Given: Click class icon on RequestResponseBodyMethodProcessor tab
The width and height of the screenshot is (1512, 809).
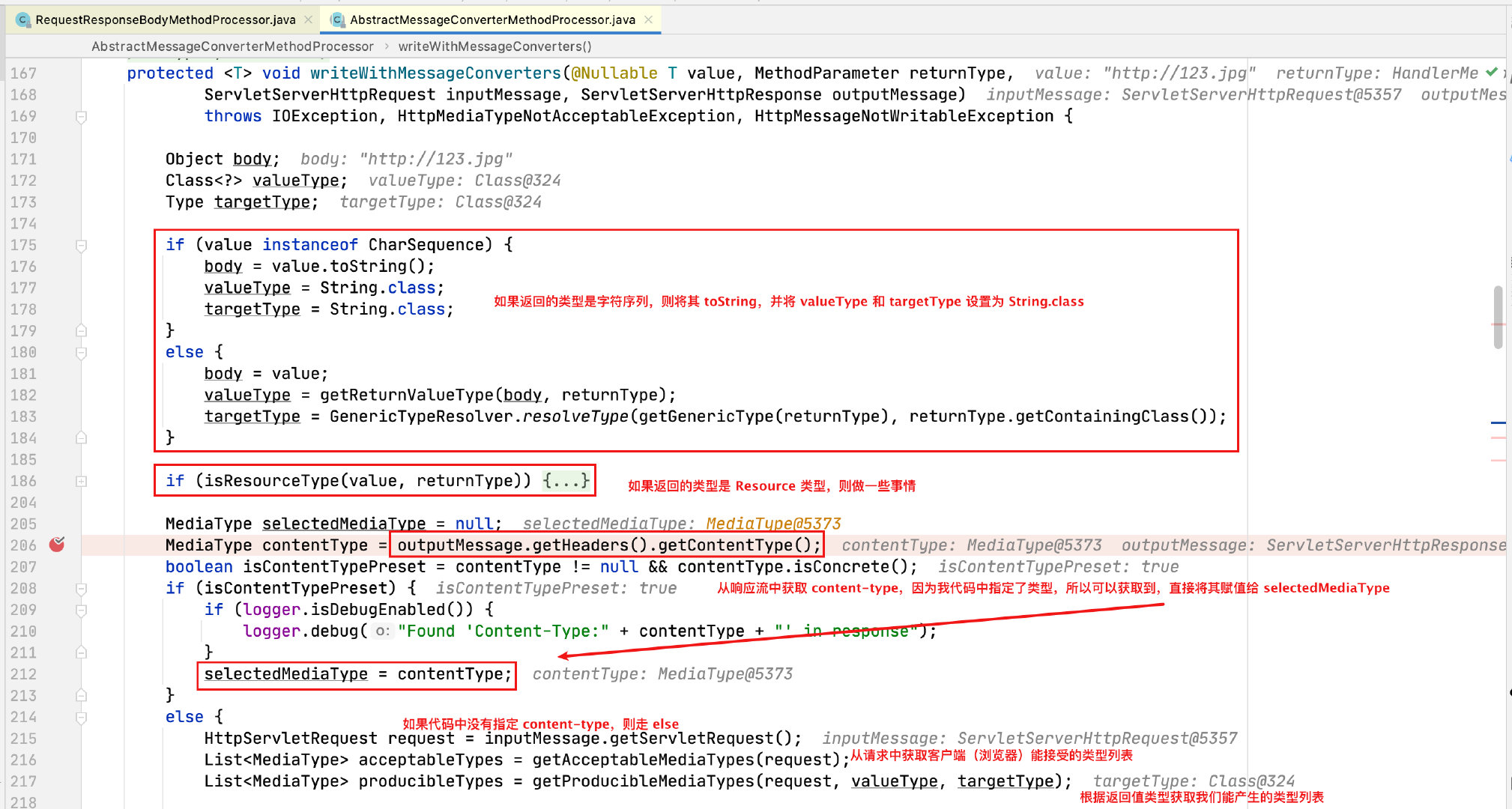Looking at the screenshot, I should 23,20.
